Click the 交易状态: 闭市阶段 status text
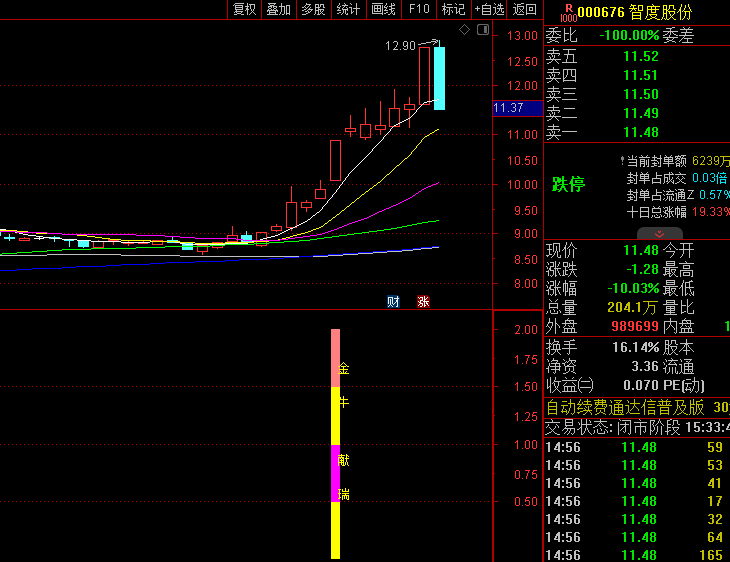 [613, 427]
